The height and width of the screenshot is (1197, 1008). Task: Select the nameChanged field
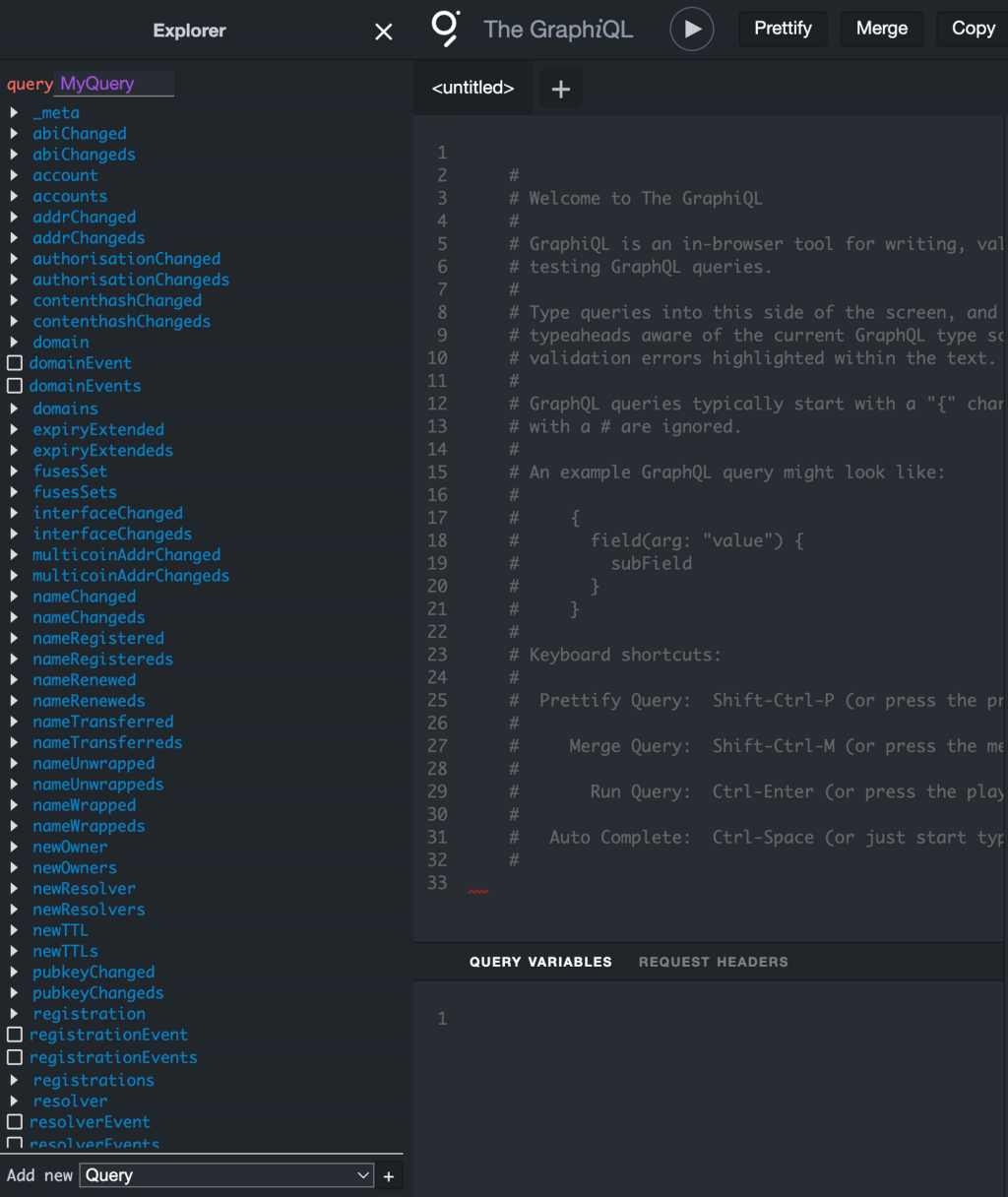coord(85,597)
